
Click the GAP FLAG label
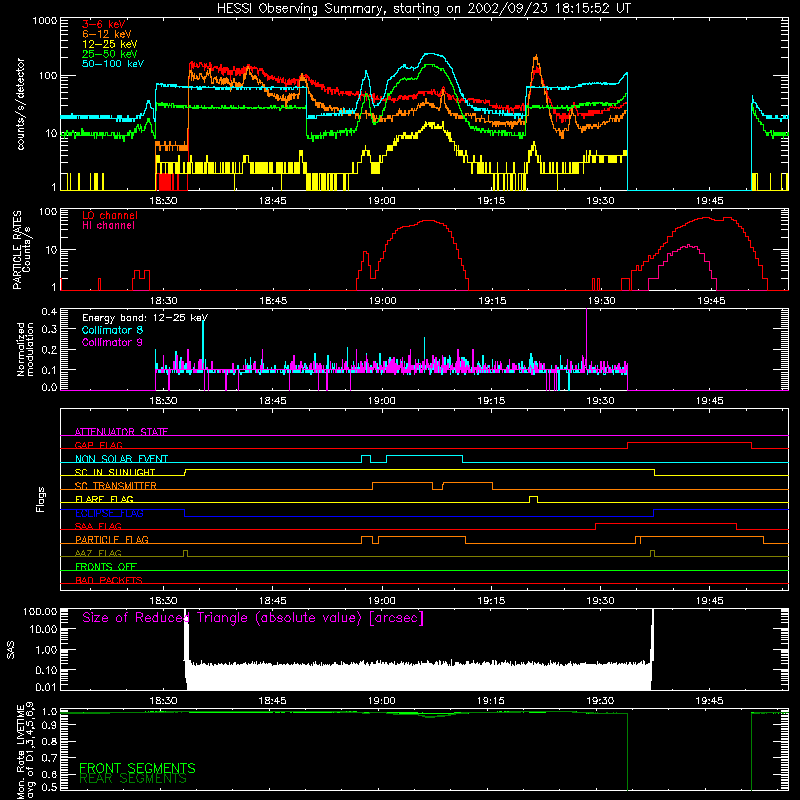(x=98, y=445)
